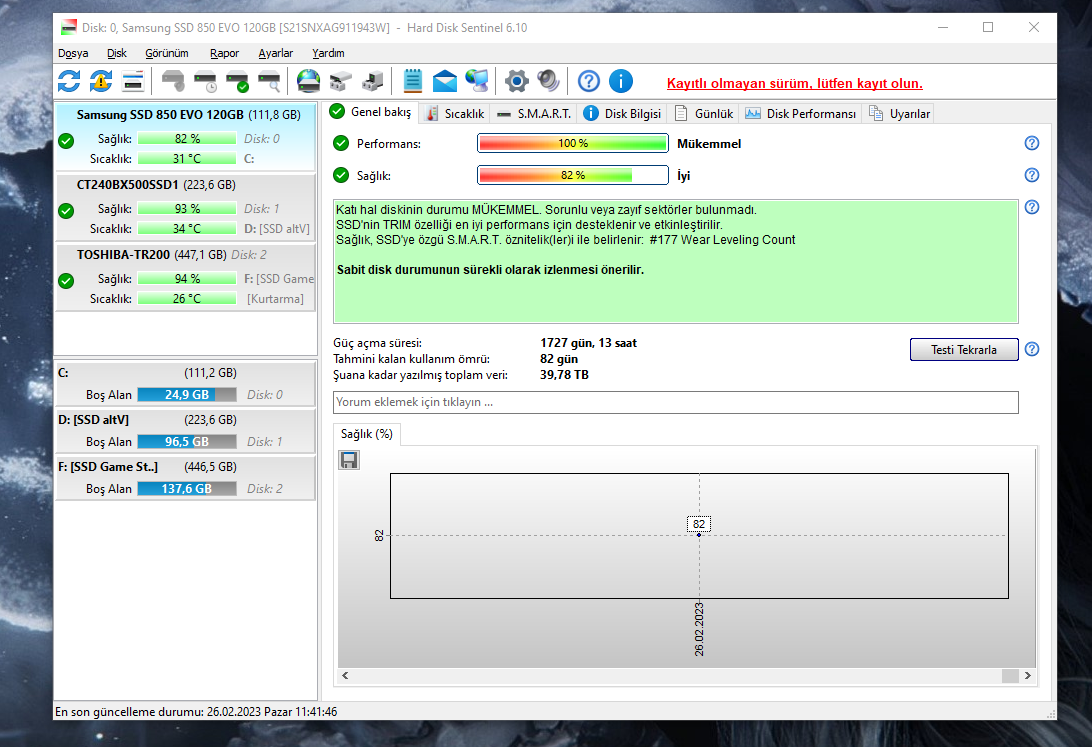
Task: Click C: free space 24,9 GB bar
Action: click(187, 395)
